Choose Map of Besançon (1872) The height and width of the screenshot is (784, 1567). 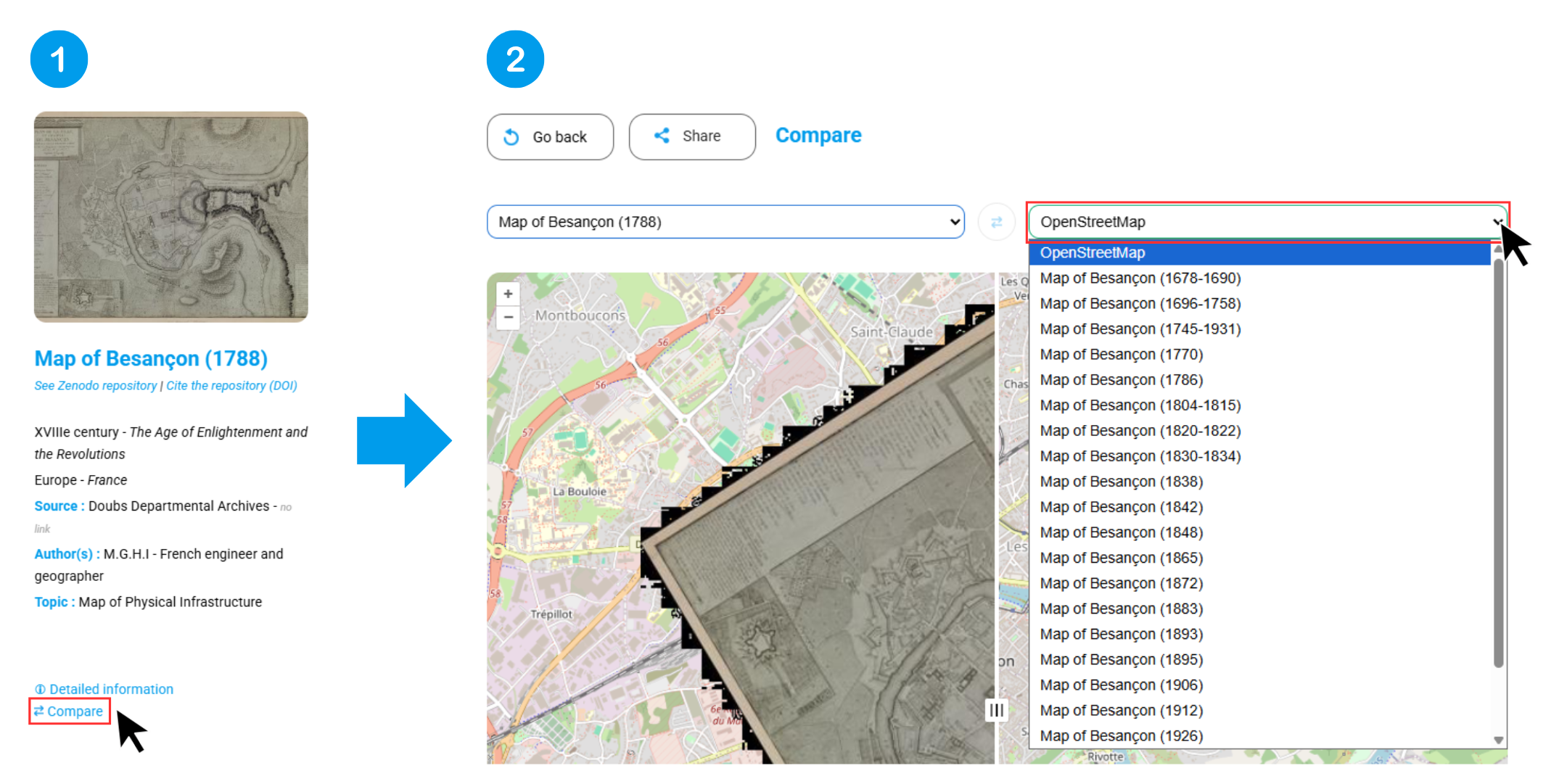pyautogui.click(x=1259, y=583)
